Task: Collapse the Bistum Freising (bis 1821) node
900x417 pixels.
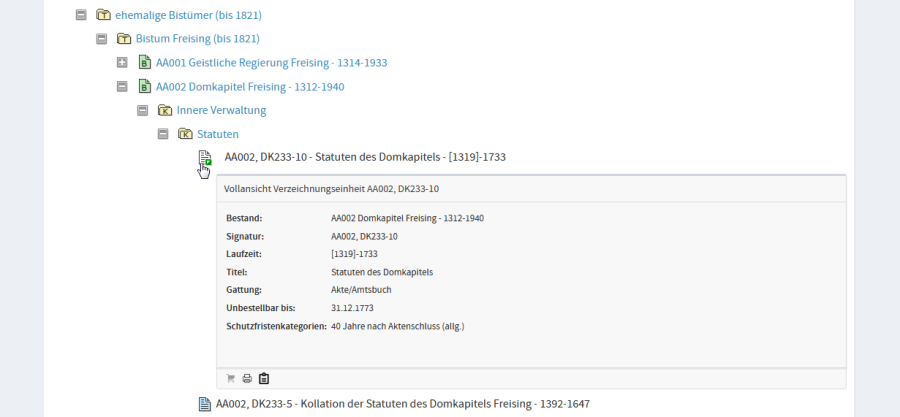Action: coord(101,39)
